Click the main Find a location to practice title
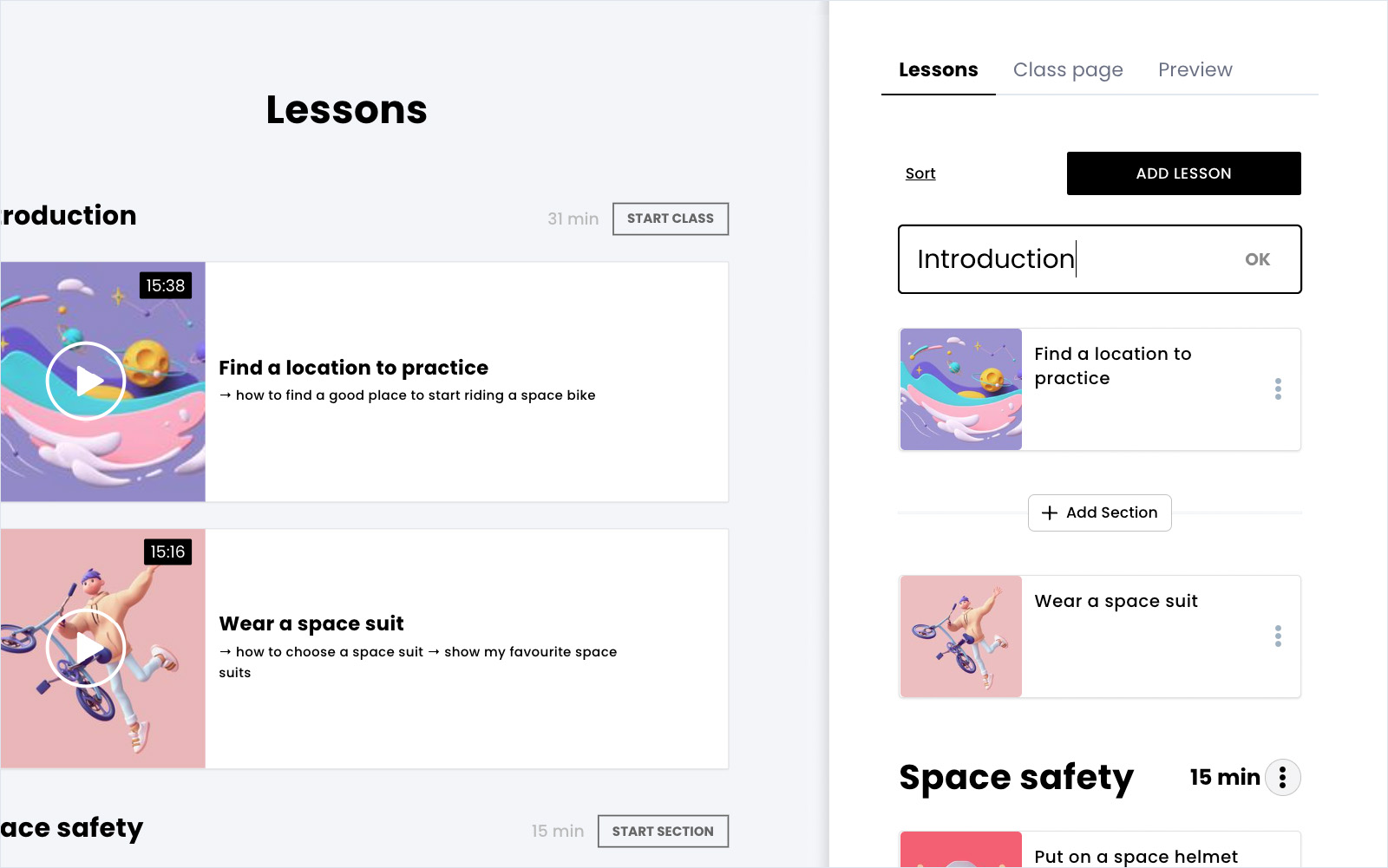Image resolution: width=1388 pixels, height=868 pixels. click(353, 368)
